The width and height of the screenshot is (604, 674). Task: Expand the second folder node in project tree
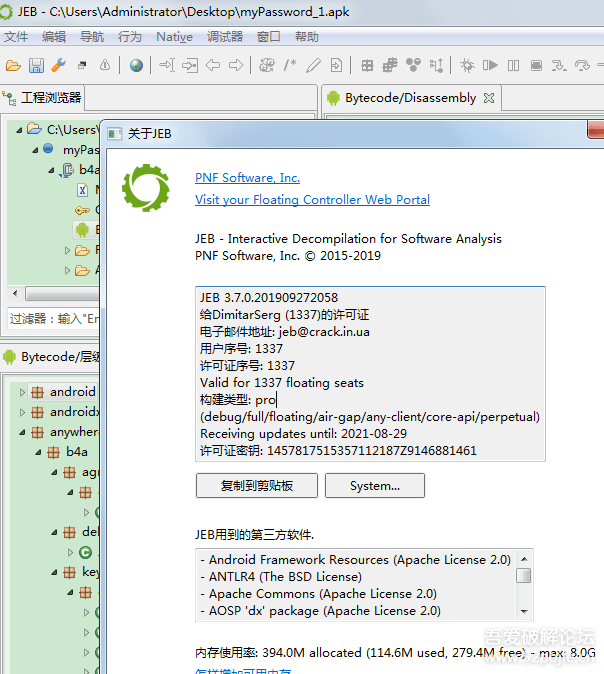pyautogui.click(x=67, y=270)
